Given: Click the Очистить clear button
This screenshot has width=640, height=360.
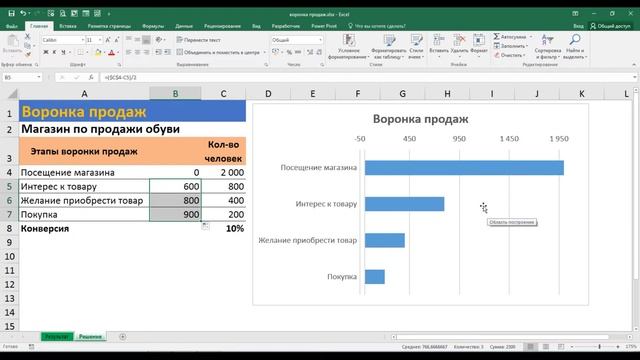Looking at the screenshot, I should click(x=509, y=55).
